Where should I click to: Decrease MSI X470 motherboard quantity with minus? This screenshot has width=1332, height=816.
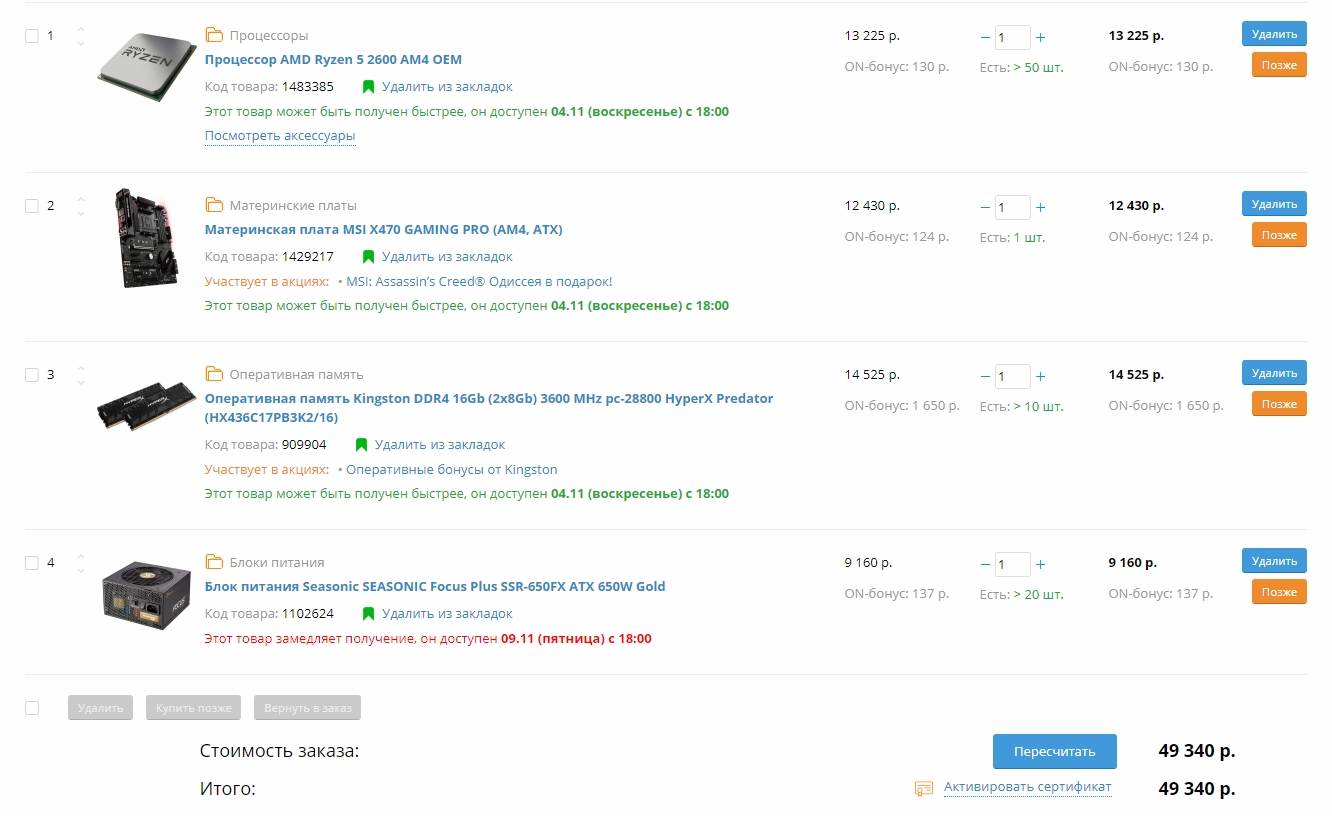coord(985,207)
